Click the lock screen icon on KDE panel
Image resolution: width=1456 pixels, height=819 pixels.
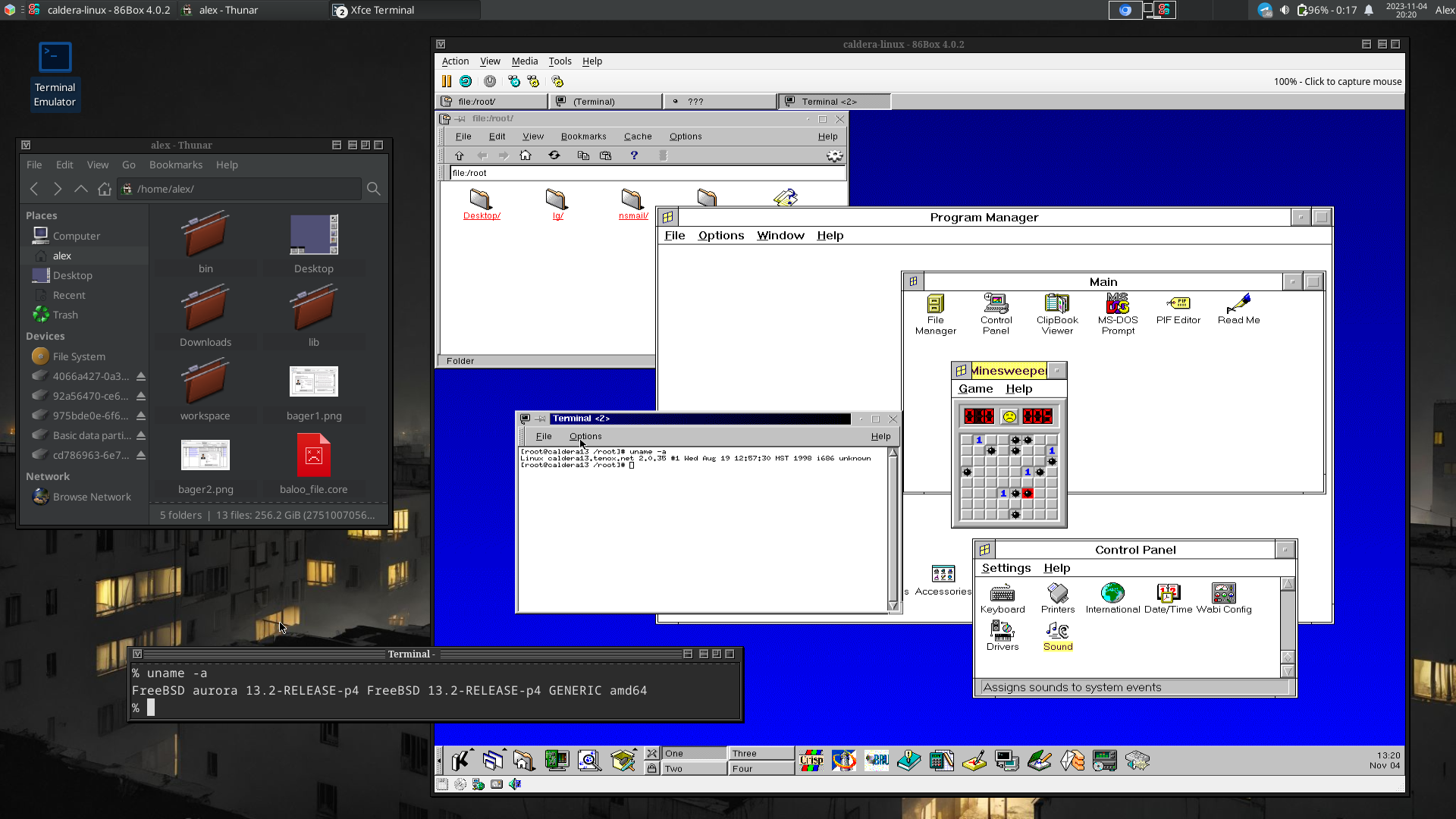(x=651, y=768)
